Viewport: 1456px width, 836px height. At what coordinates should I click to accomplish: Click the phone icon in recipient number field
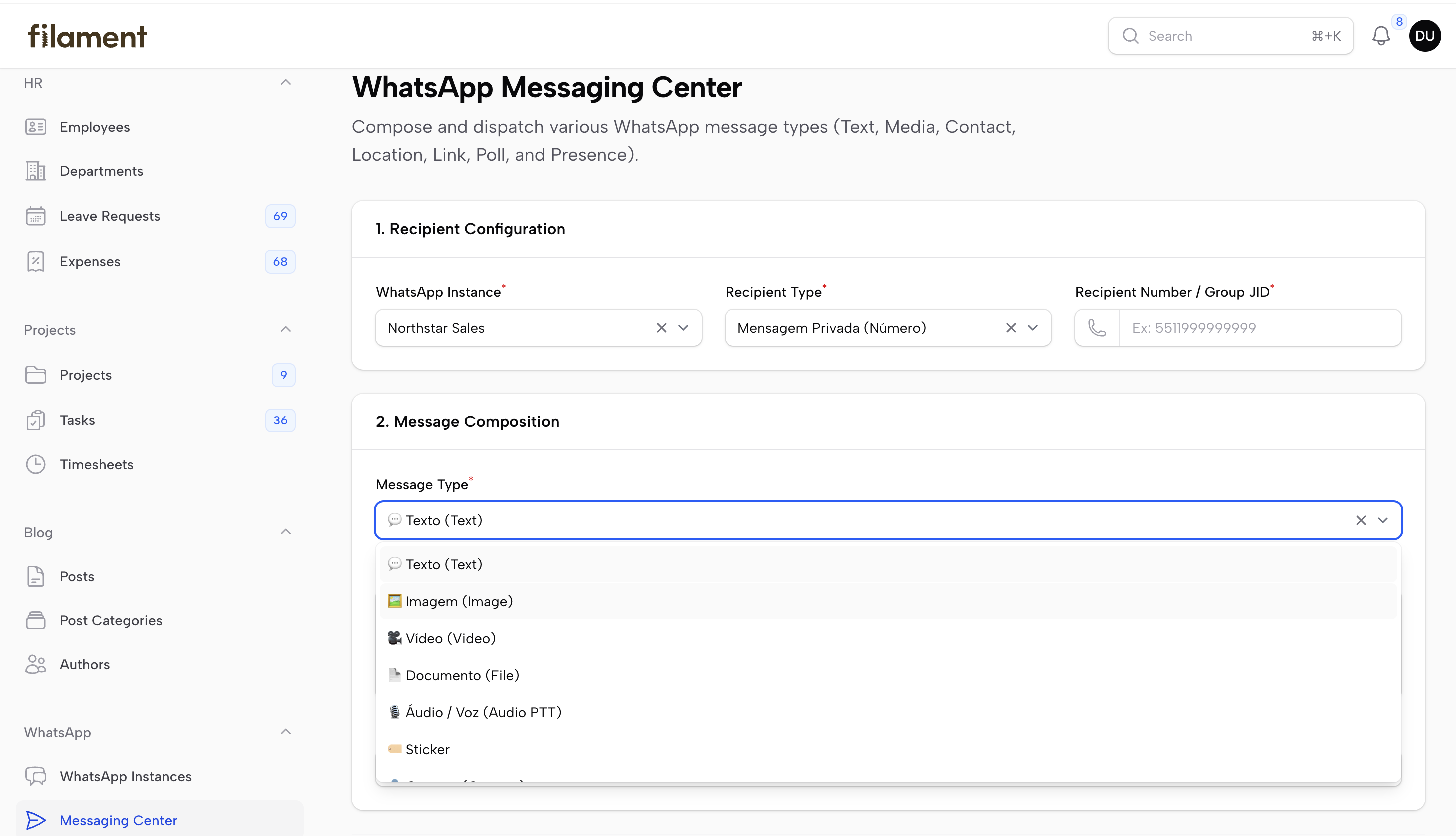1097,328
